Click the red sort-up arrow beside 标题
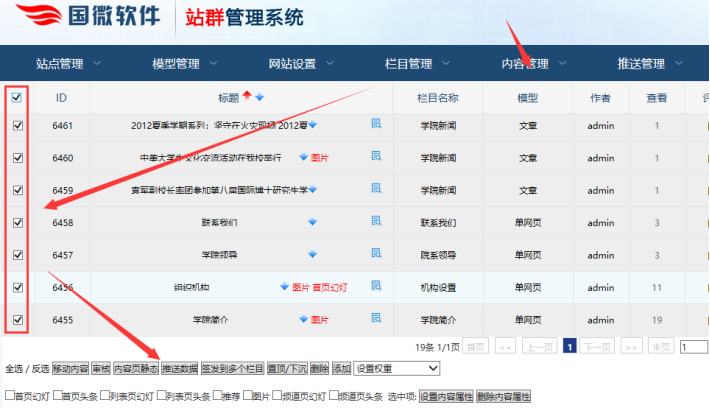 coord(247,96)
